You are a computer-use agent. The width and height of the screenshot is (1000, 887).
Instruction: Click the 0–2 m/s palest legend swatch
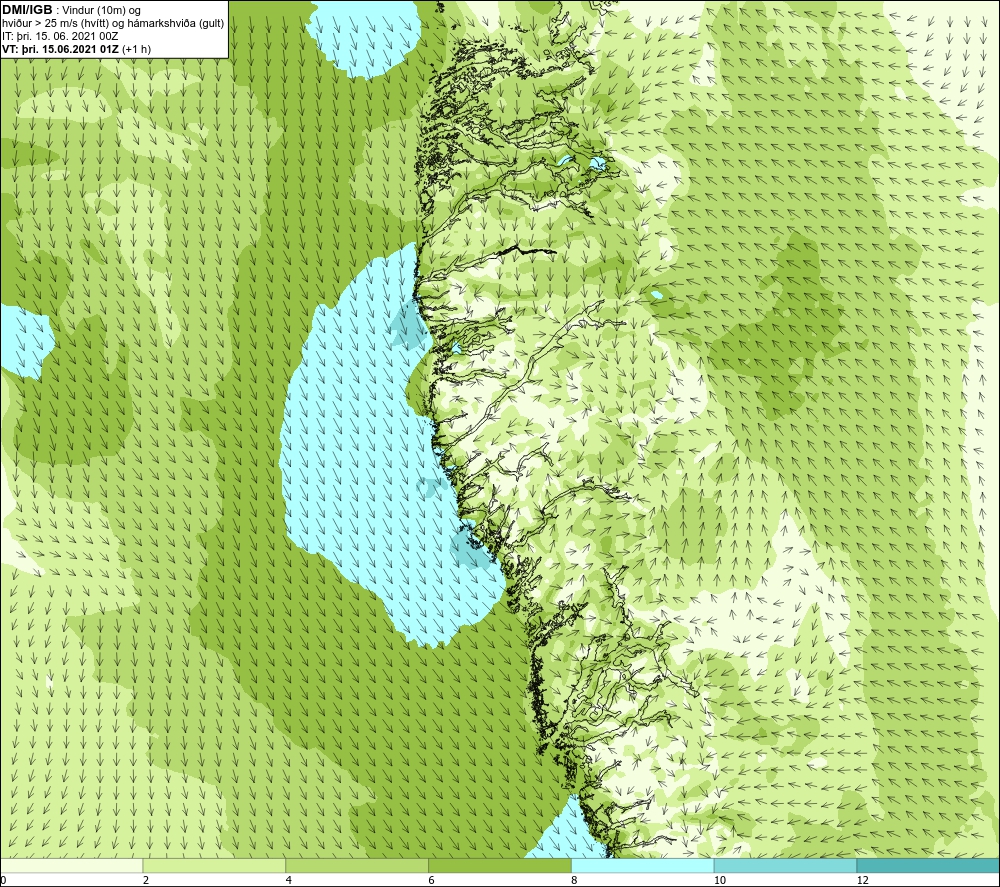click(71, 866)
